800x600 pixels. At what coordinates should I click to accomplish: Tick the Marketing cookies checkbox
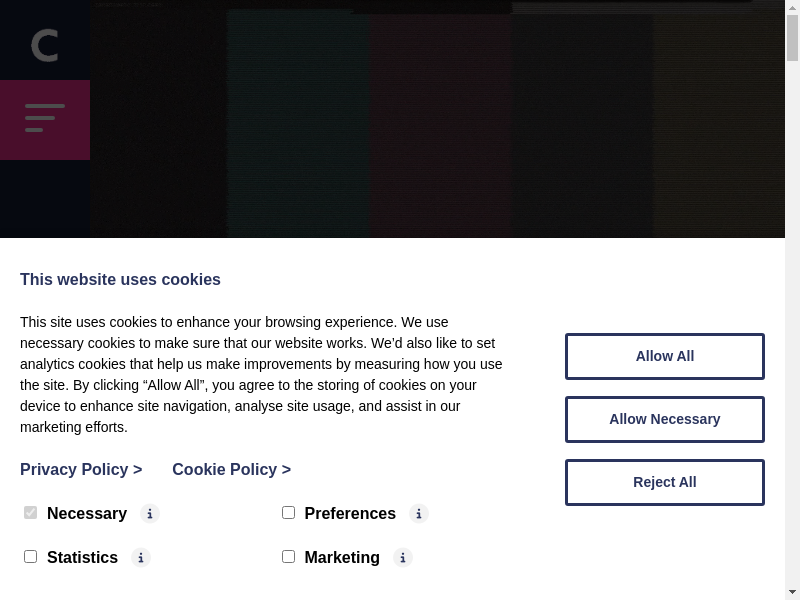[288, 557]
